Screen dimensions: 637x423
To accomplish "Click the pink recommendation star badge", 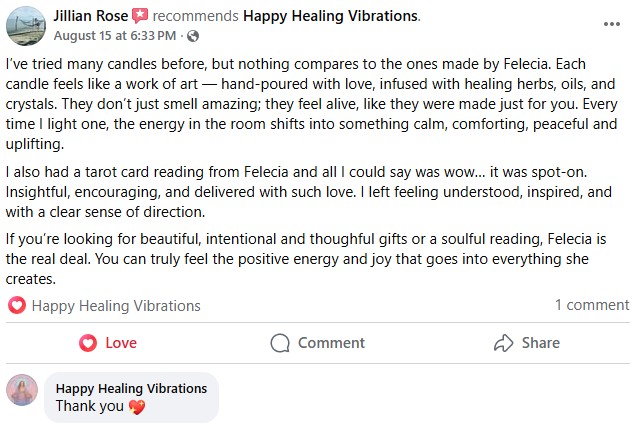I will tap(141, 16).
